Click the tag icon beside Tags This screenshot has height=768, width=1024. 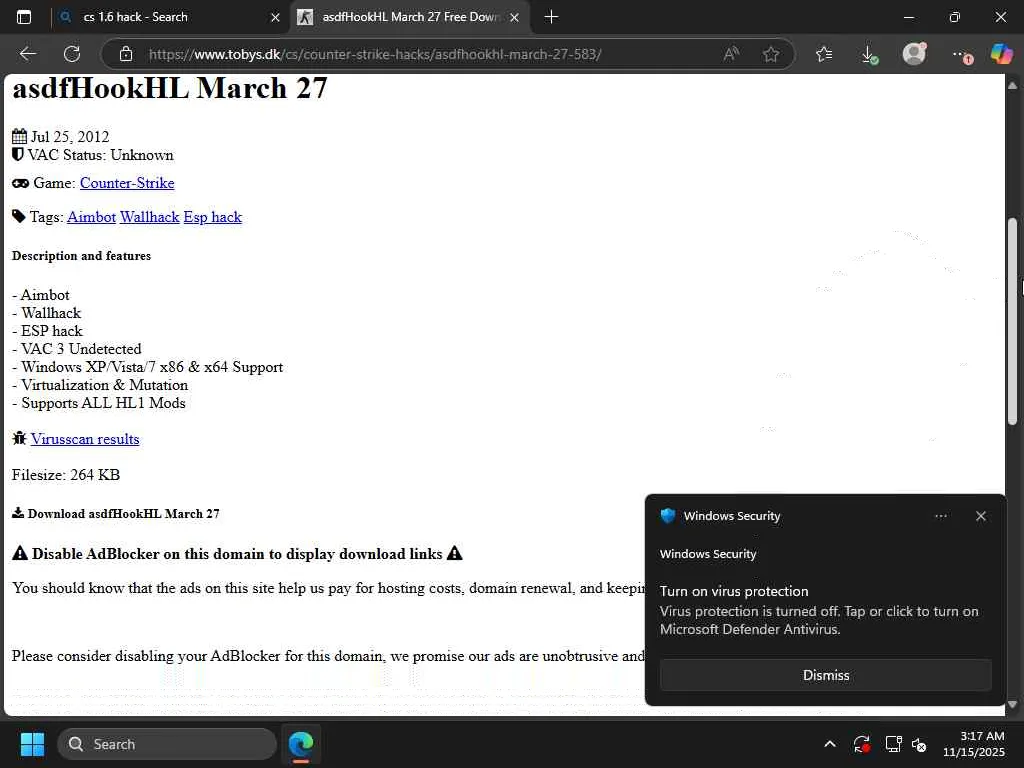[x=19, y=217]
